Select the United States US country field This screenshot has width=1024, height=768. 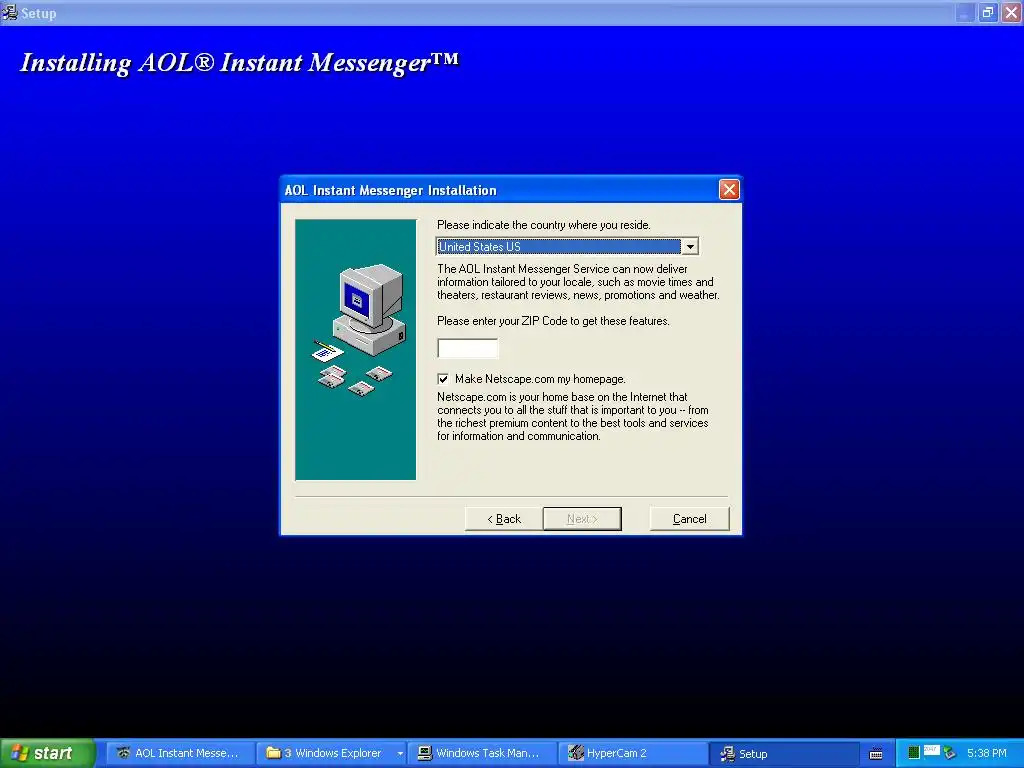[559, 247]
